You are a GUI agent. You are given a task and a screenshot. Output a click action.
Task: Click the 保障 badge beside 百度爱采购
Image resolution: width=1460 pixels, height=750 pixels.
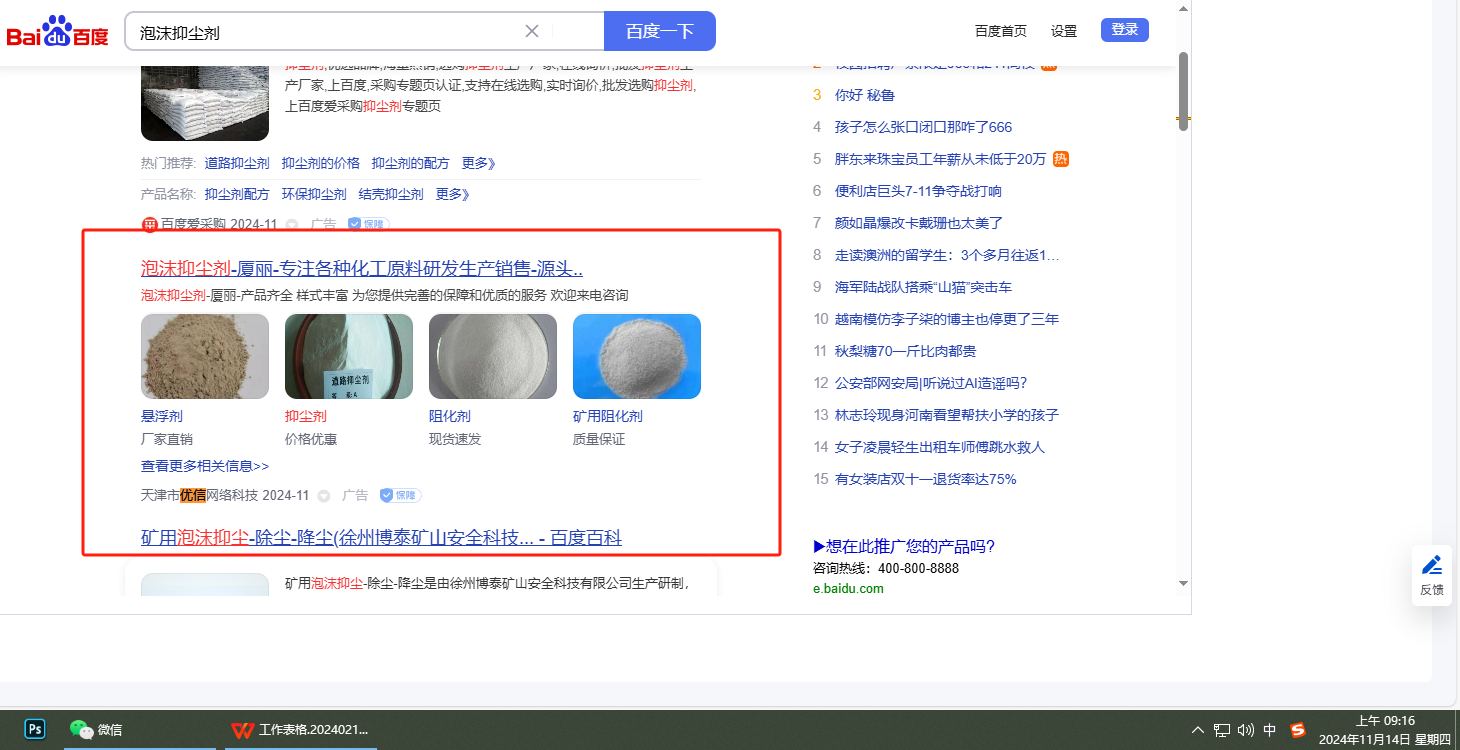coord(368,224)
